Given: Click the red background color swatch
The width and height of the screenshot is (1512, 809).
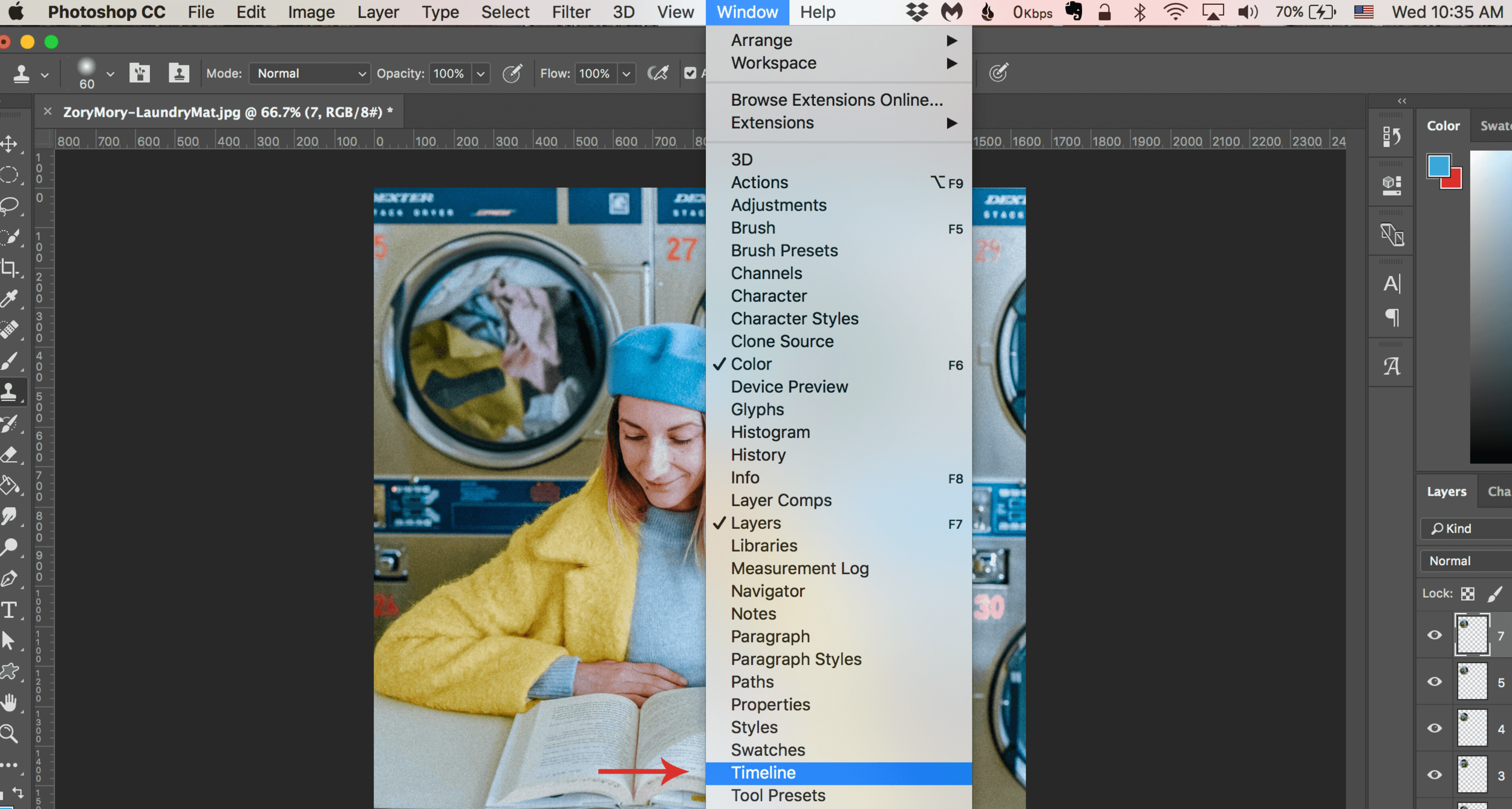Looking at the screenshot, I should point(1455,180).
